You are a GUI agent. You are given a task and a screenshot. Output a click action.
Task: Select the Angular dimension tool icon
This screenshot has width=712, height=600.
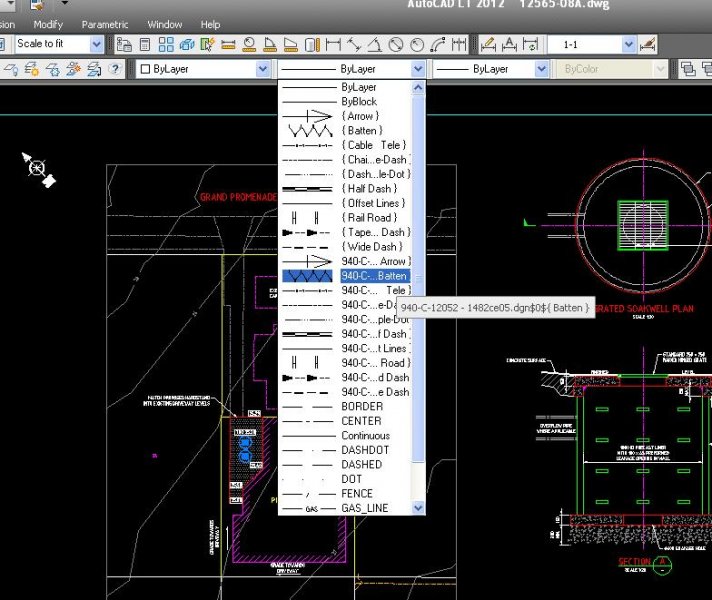click(376, 44)
